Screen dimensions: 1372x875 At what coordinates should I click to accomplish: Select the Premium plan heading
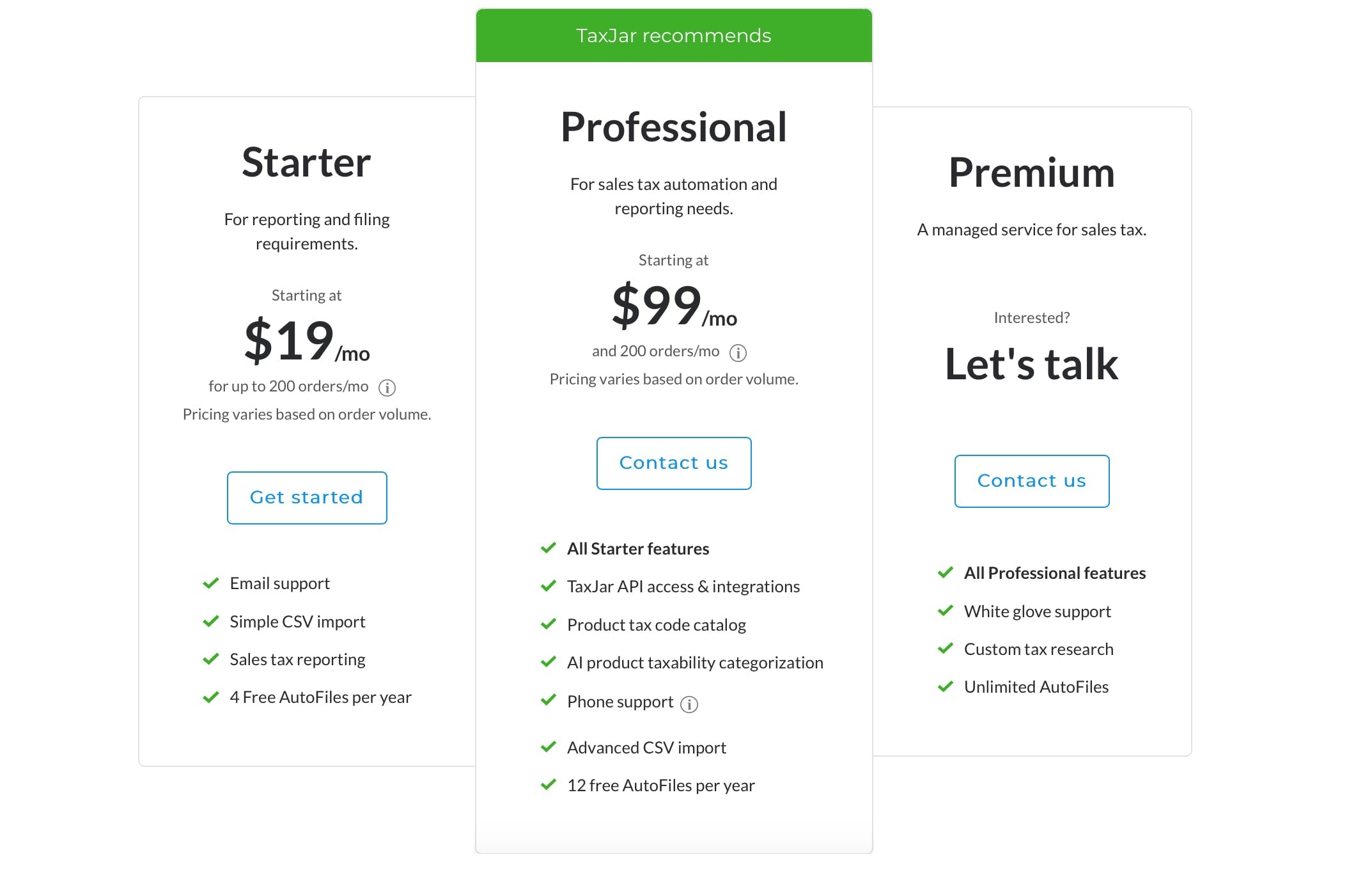[1032, 173]
